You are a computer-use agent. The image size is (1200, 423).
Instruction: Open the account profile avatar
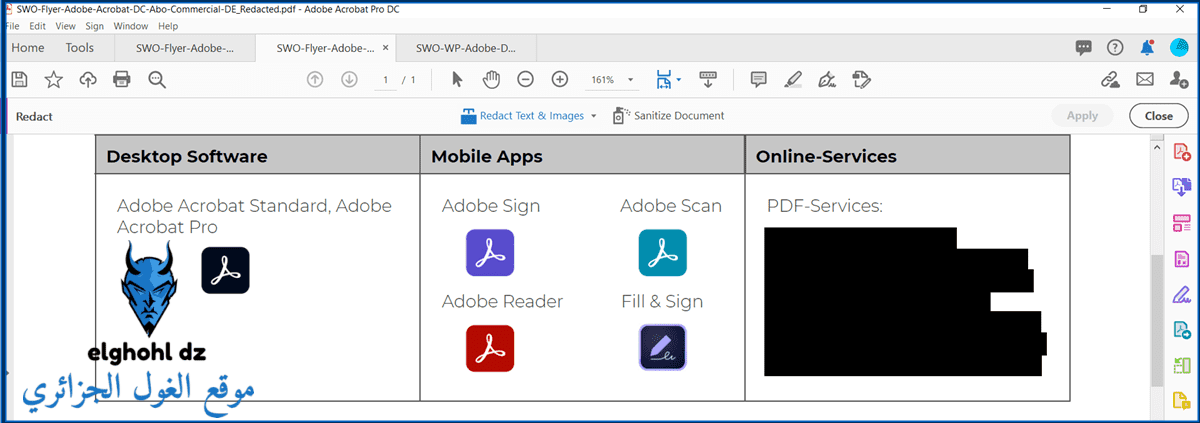(x=1179, y=47)
